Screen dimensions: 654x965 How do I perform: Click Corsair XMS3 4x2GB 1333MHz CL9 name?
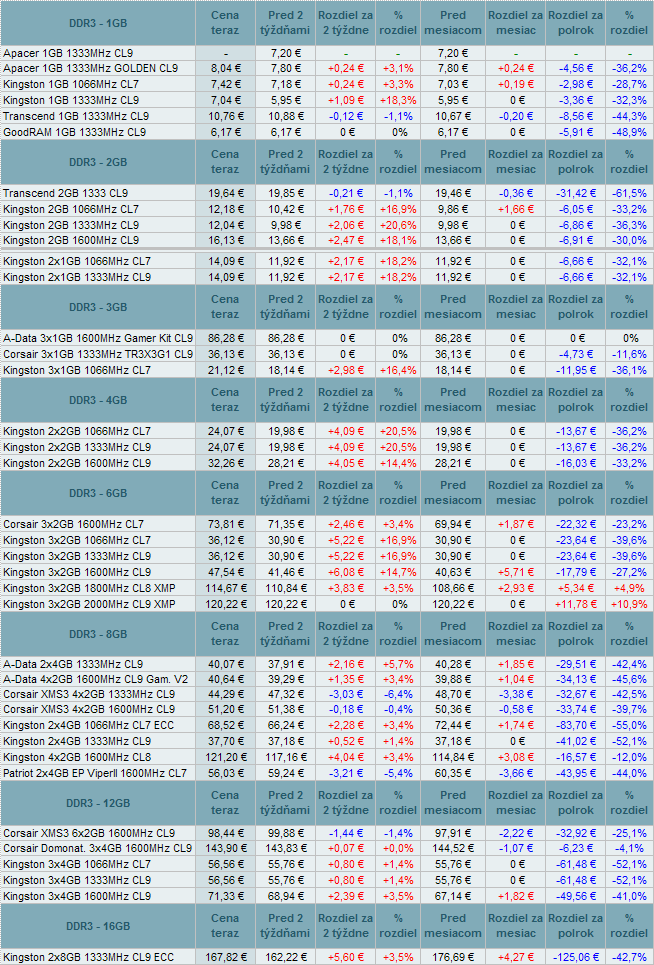coord(89,694)
